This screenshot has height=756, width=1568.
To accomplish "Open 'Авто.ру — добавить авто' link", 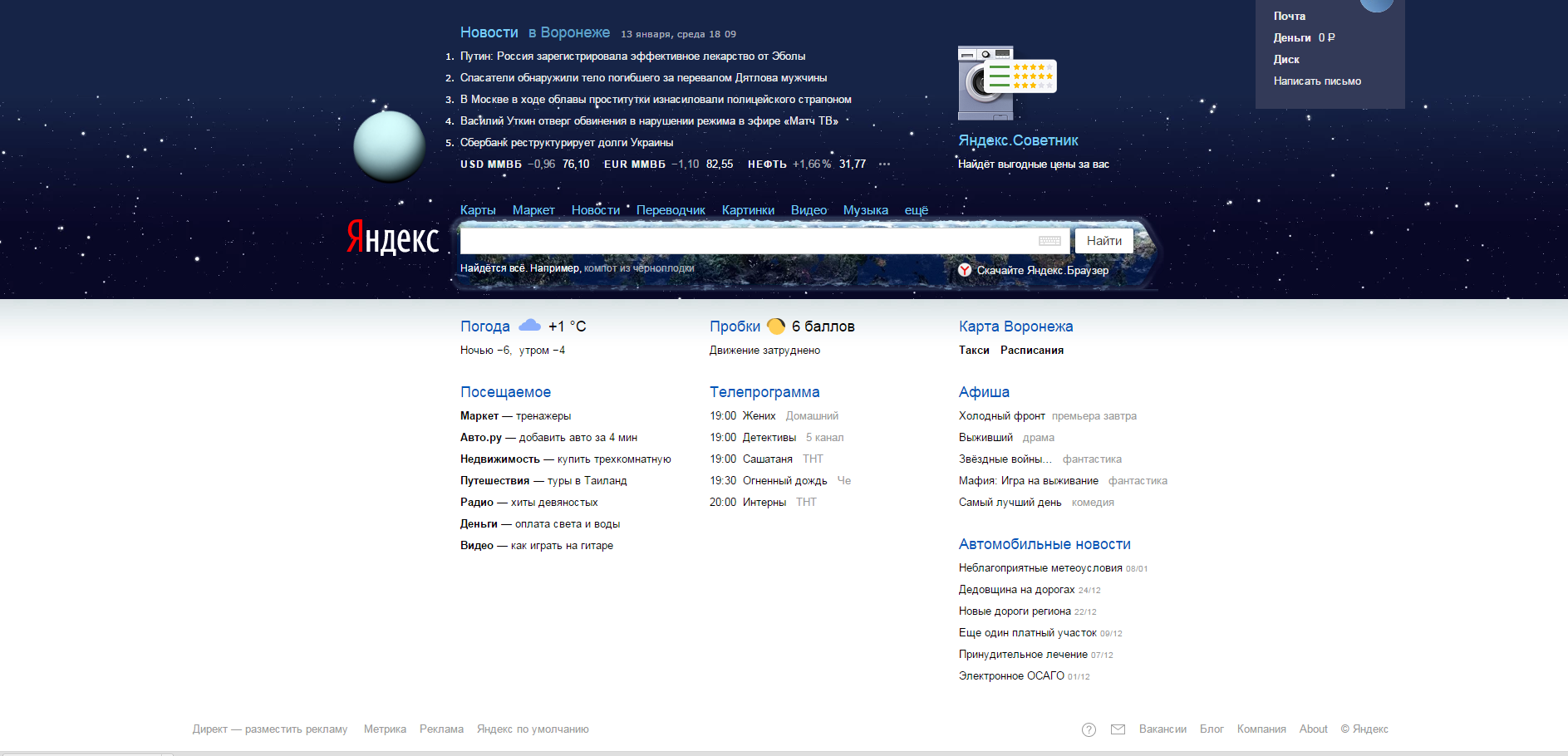I will [548, 437].
